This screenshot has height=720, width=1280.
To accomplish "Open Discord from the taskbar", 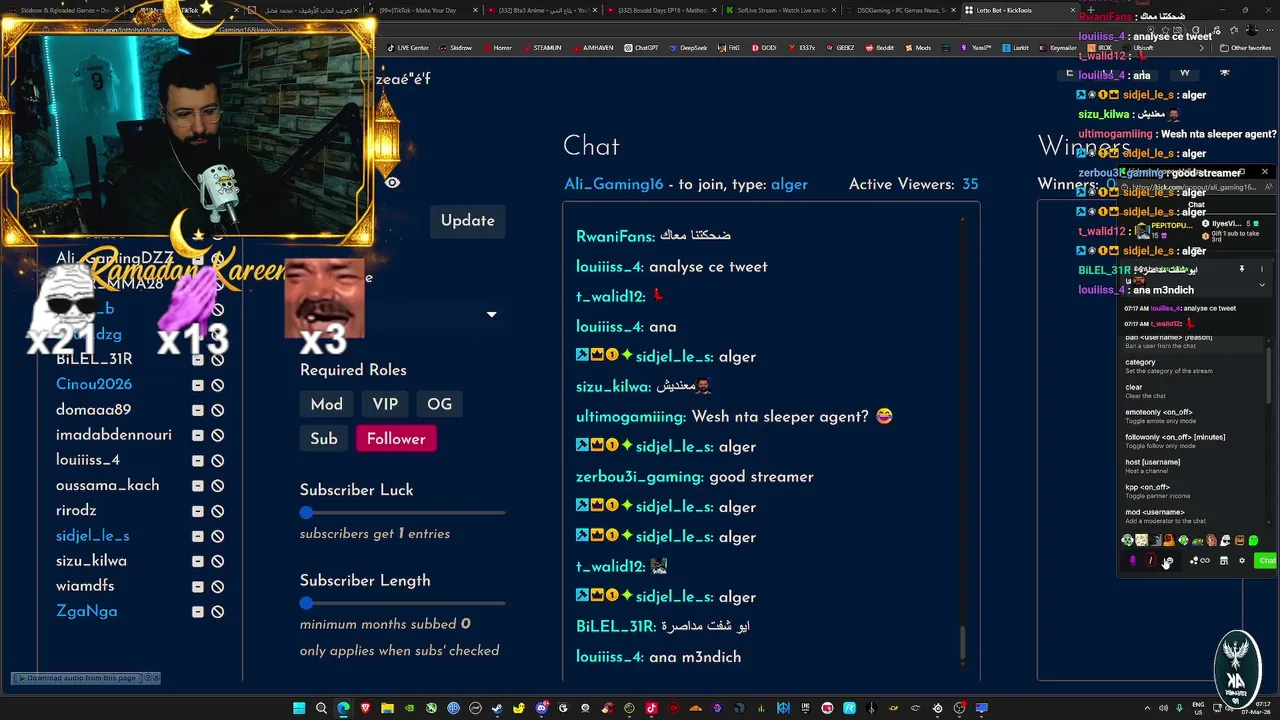I will point(541,708).
